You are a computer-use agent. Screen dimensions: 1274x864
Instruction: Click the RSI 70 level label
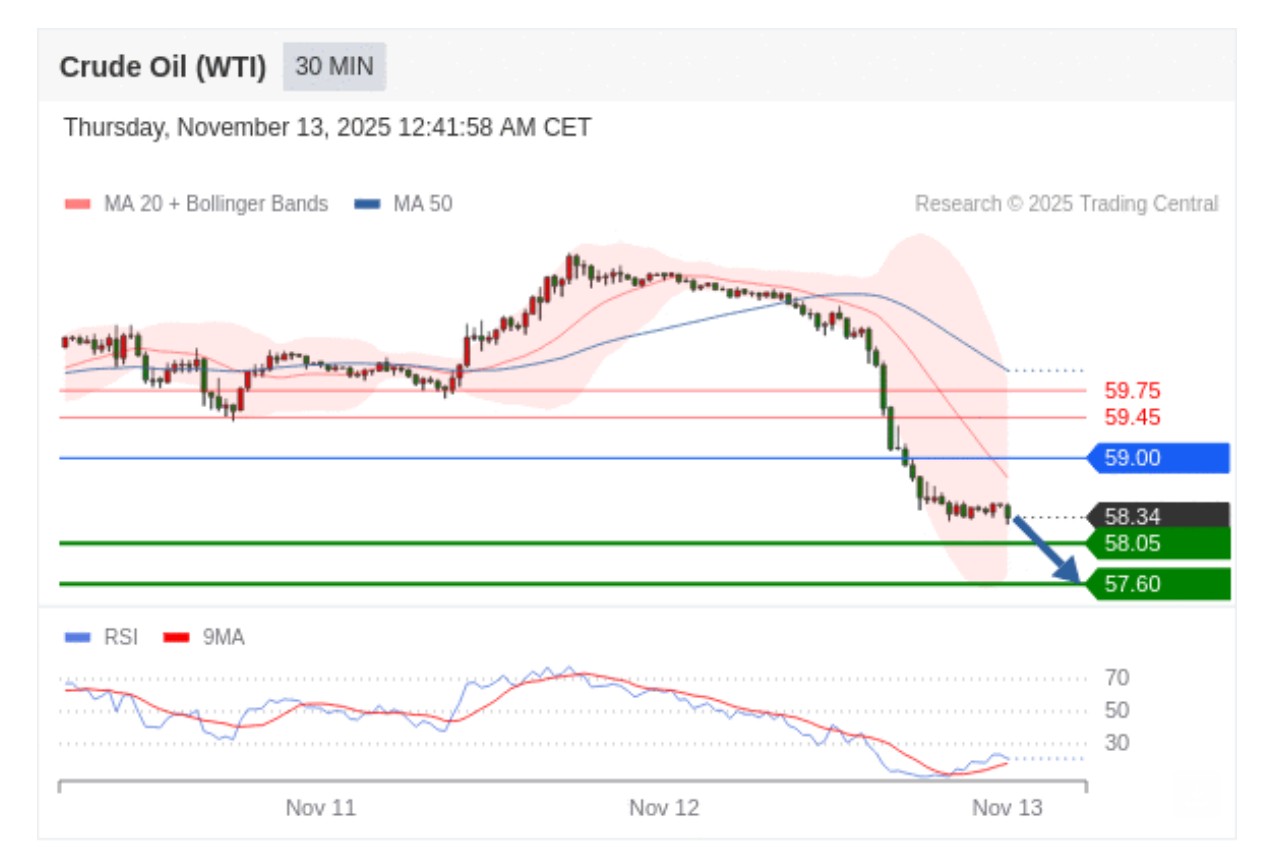click(x=1117, y=678)
